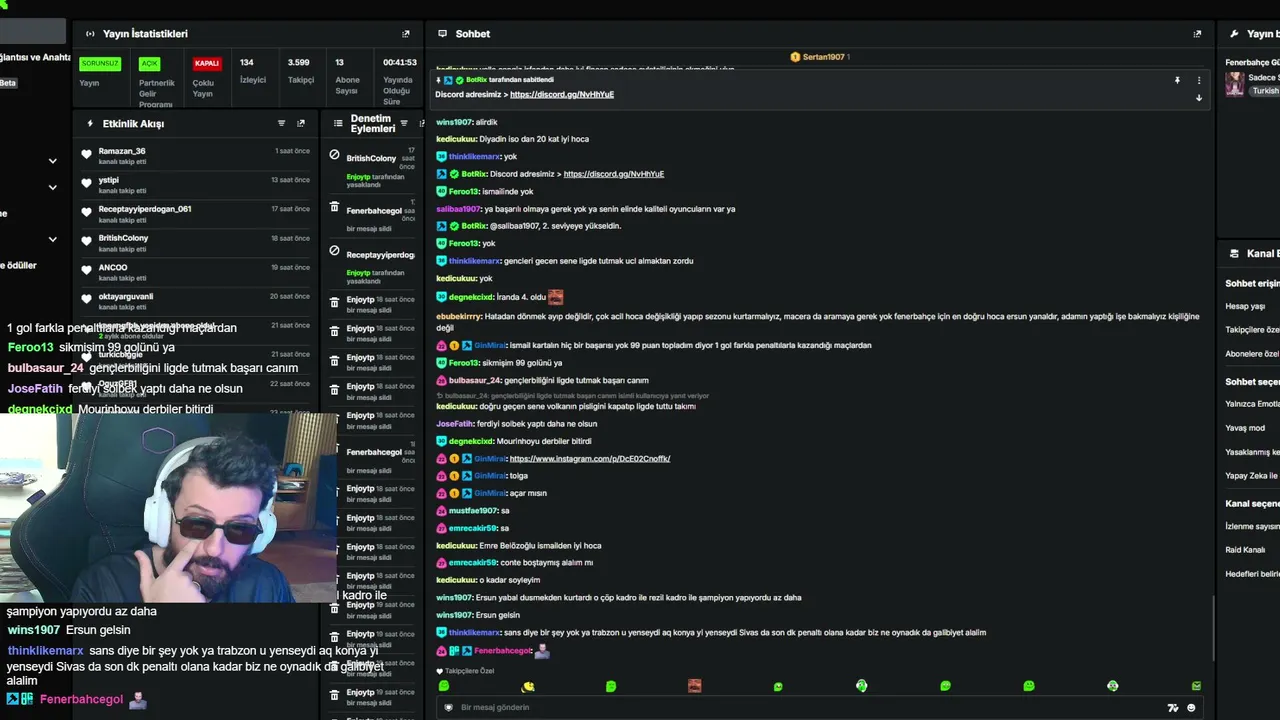This screenshot has height=720, width=1280.
Task: Open BritishColony follow event in activity feed
Action: (196, 243)
